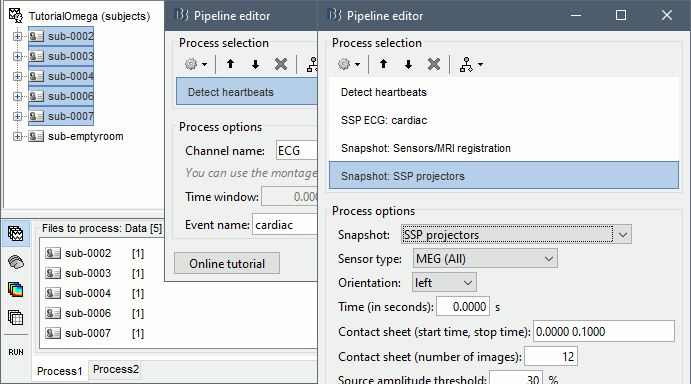Select Detect heartbeats in right Pipeline editor
The width and height of the screenshot is (691, 384).
[x=504, y=92]
